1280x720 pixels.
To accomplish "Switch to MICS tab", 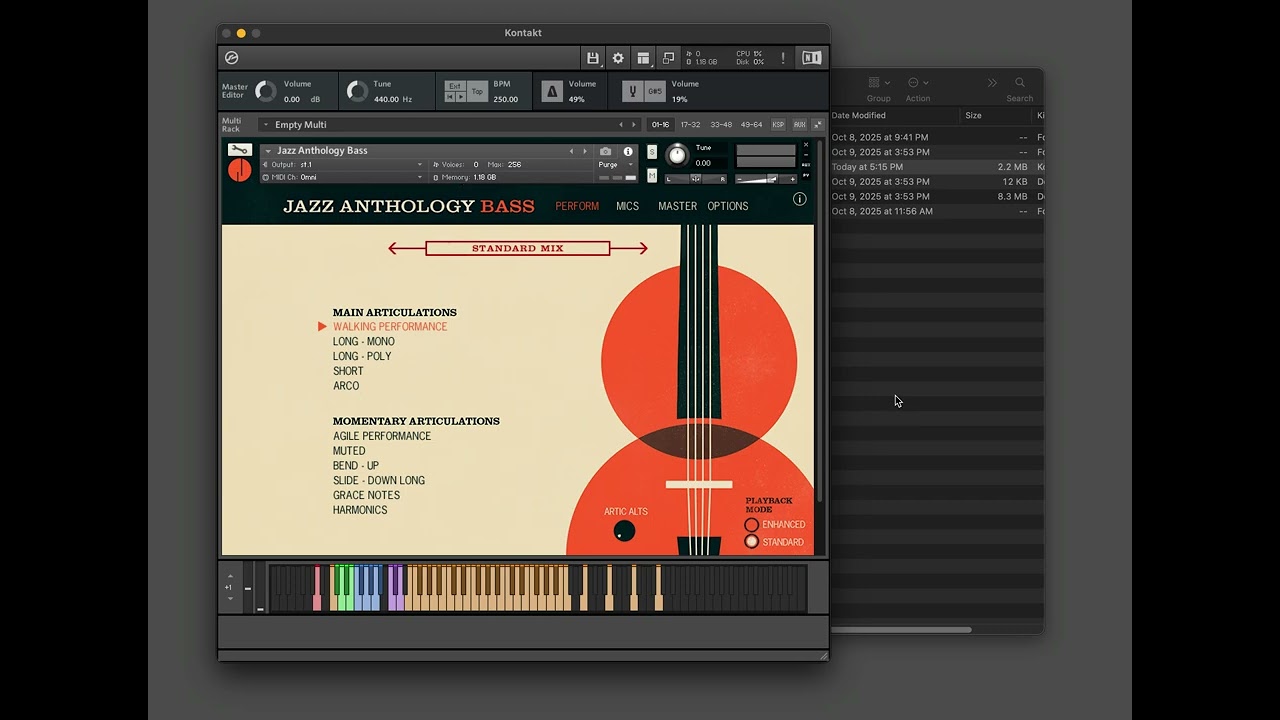I will (x=627, y=206).
